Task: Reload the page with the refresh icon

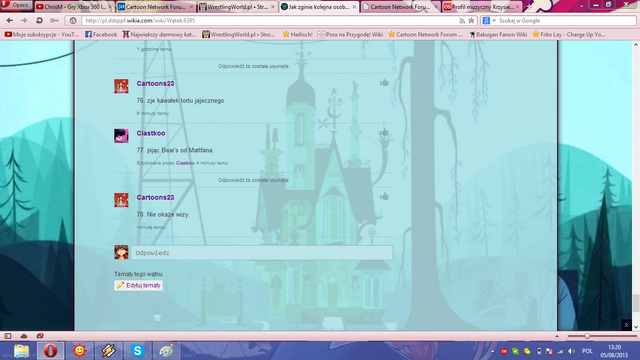Action: [39, 20]
